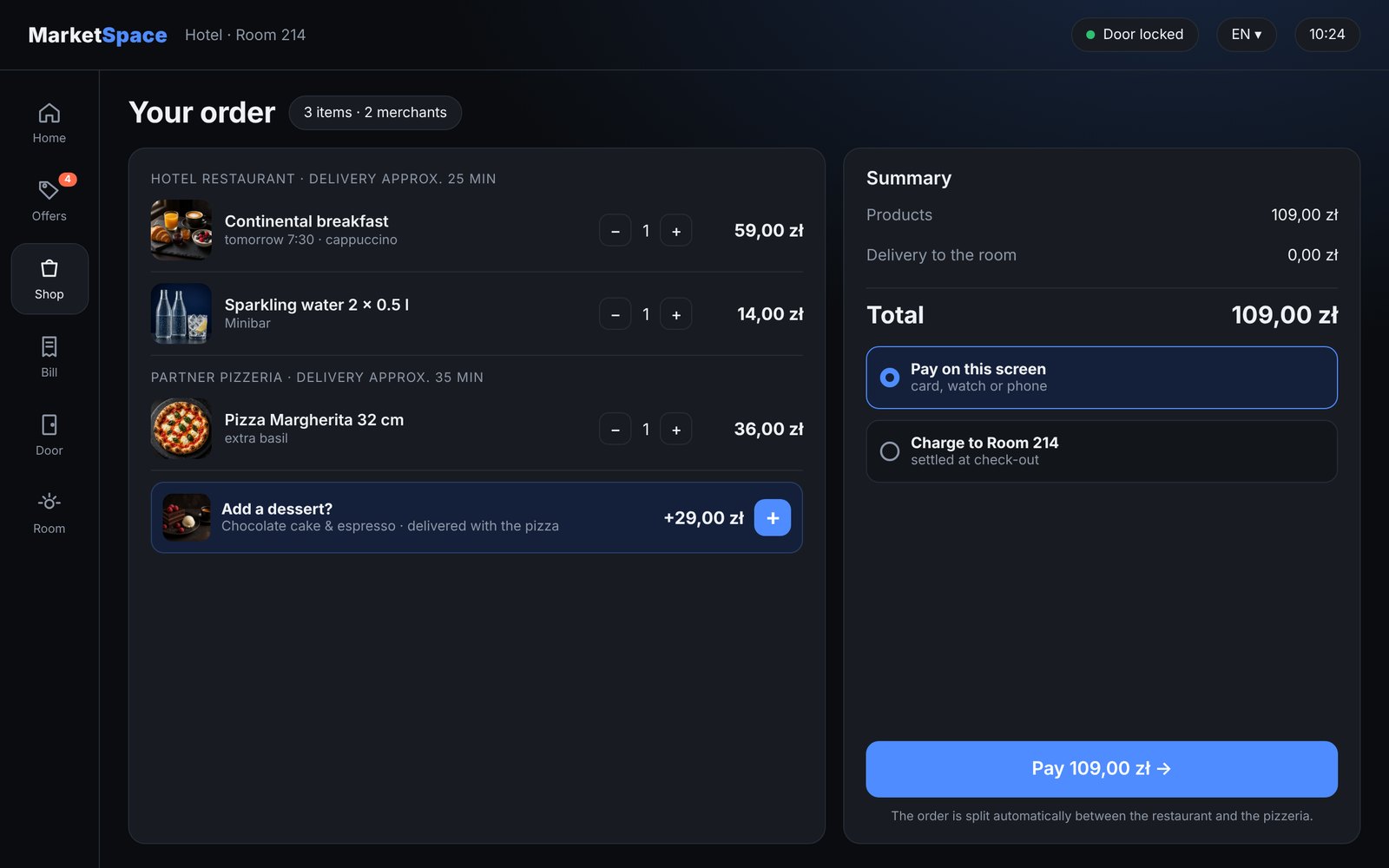Screen dimensions: 1389x868
Task: Click the MarketSpace logo
Action: tap(97, 35)
